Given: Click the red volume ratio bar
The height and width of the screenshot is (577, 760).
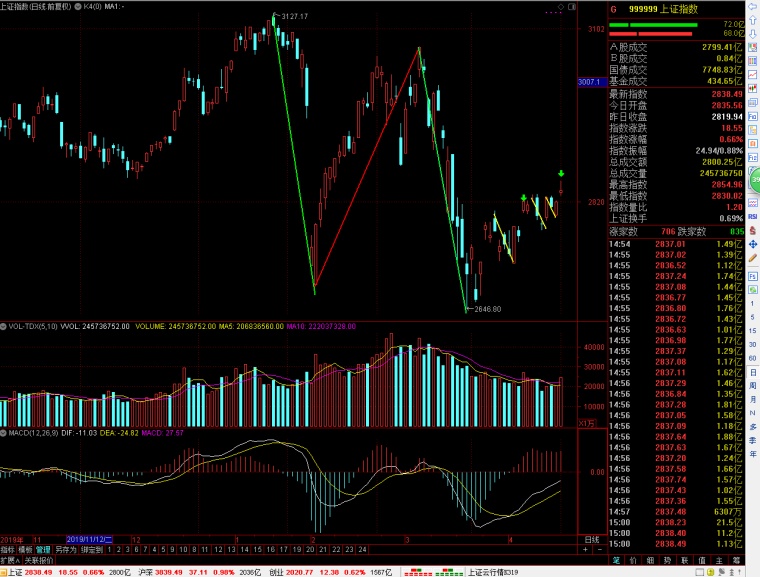Looking at the screenshot, I should [650, 34].
